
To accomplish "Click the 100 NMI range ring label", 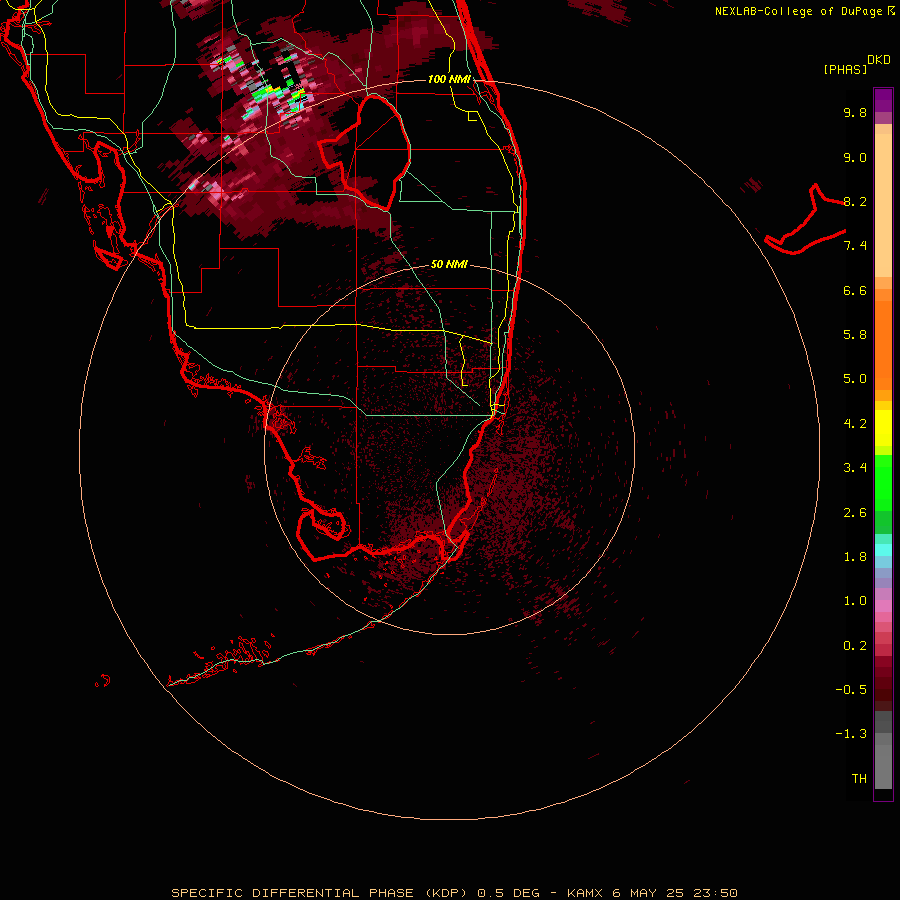I will point(449,79).
